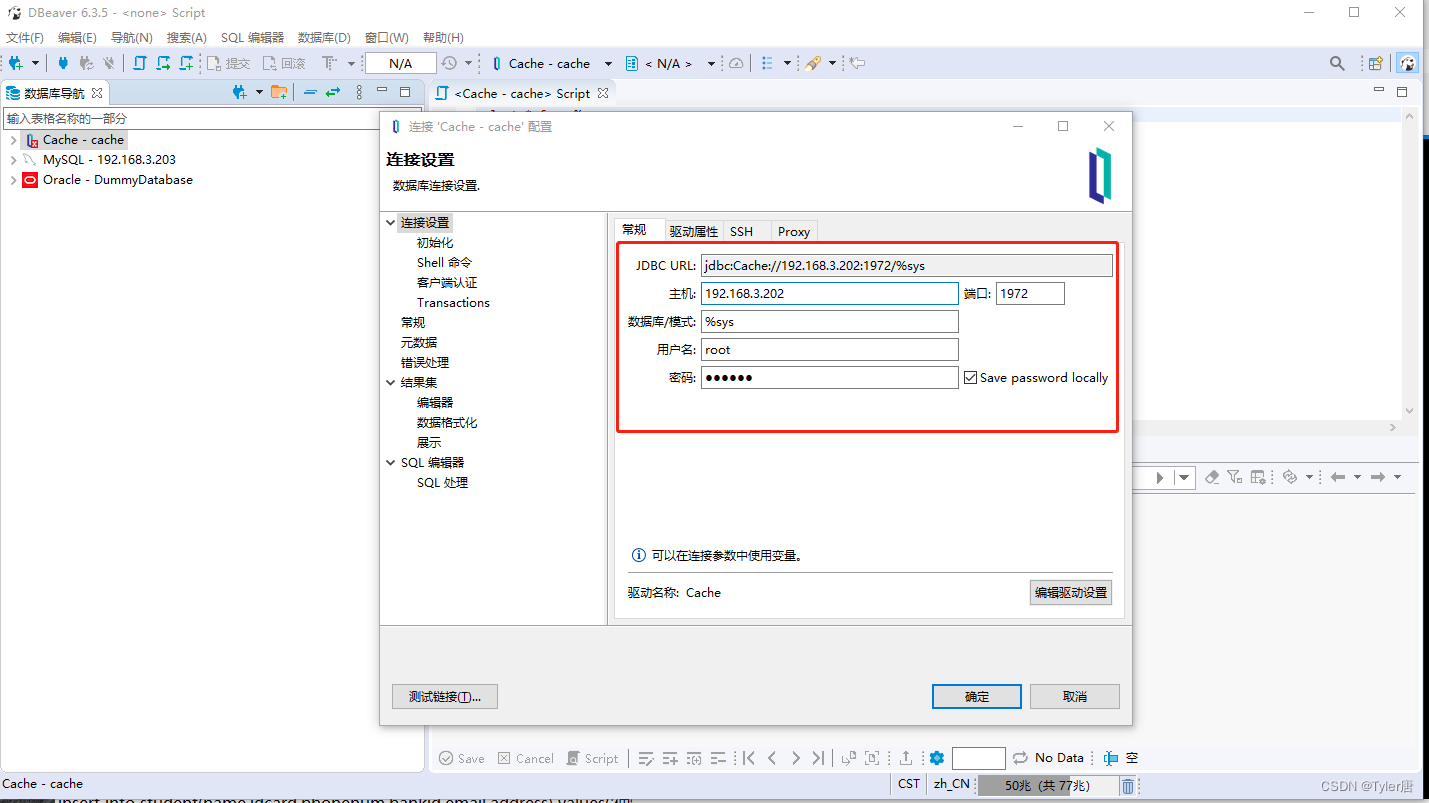
Task: Click the refresh icon next to No Data
Action: point(1020,758)
